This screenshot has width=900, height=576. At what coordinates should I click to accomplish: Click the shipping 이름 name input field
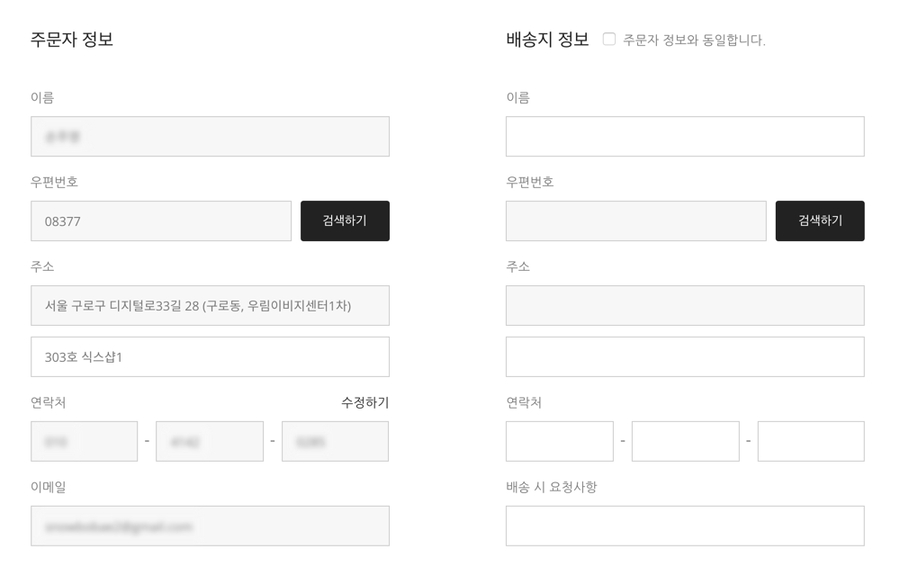685,136
